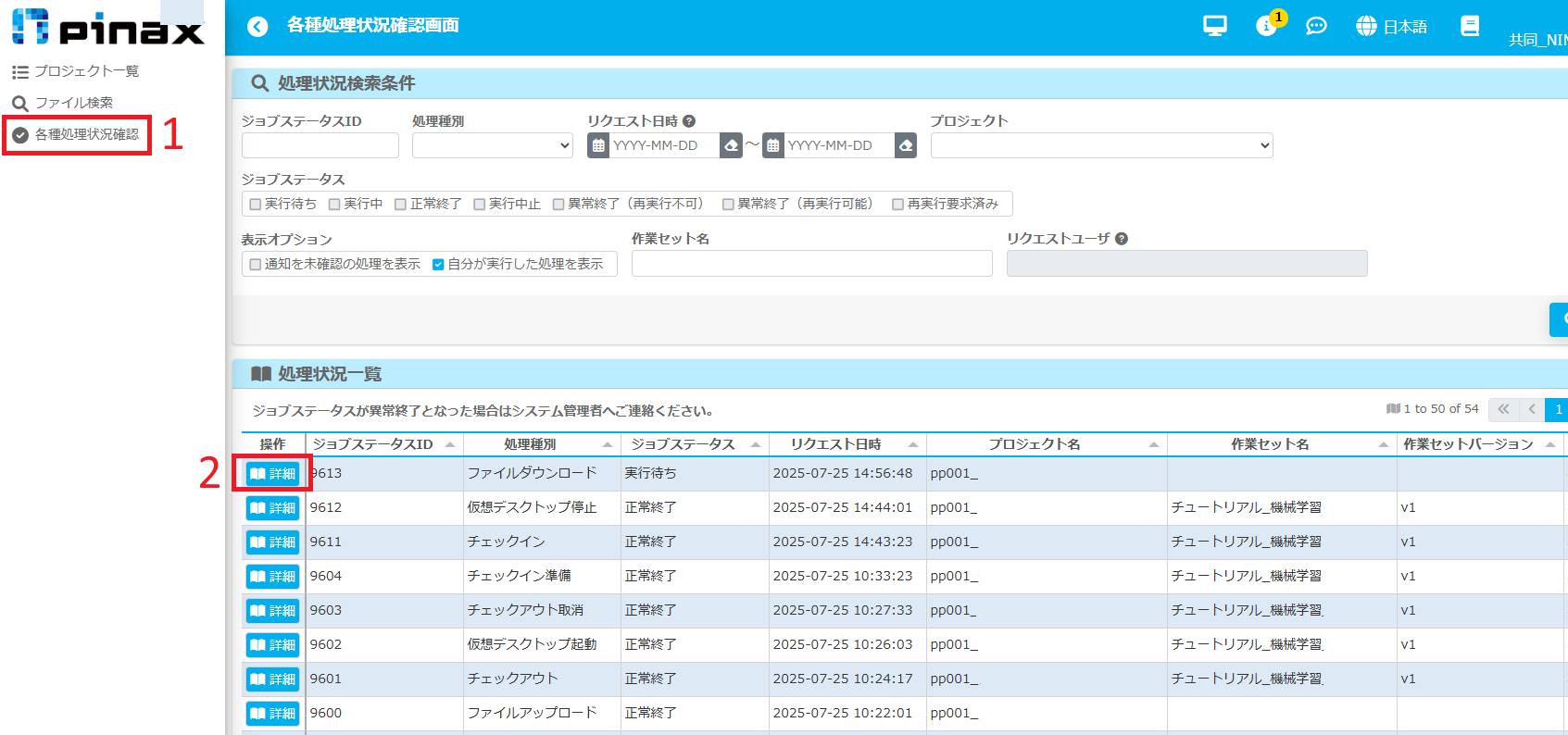Check the 正常終了 status filter
Screen dimensions: 1568x735
[401, 205]
